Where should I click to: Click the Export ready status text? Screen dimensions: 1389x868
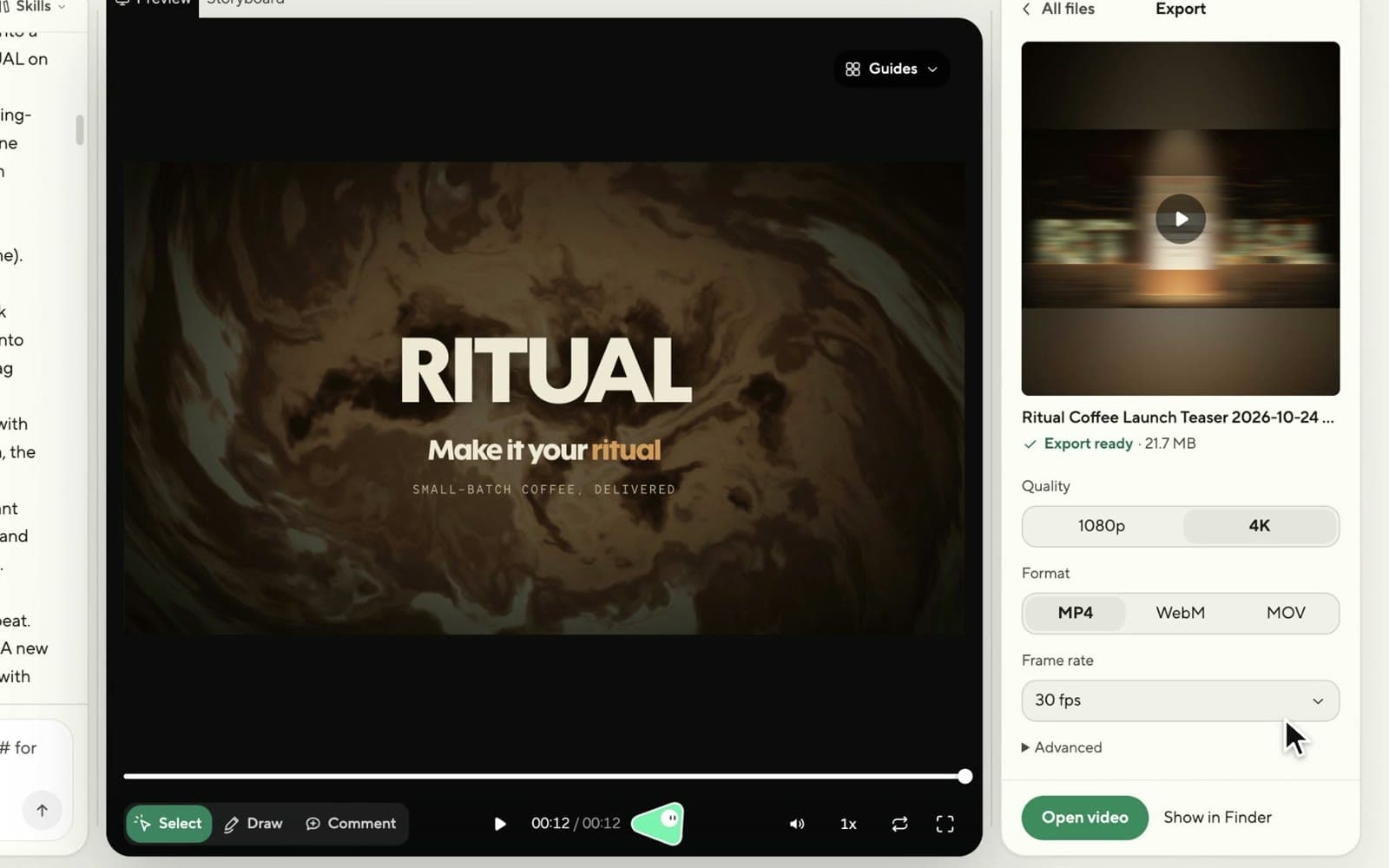coord(1088,444)
